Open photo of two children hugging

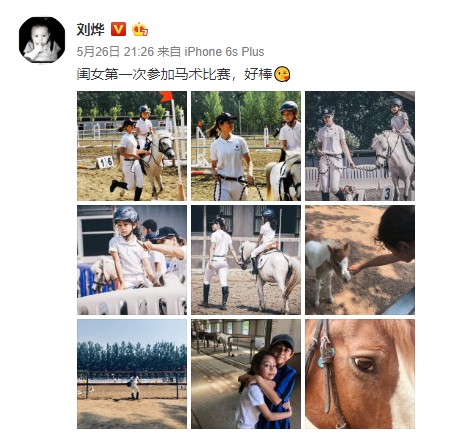coord(246,374)
